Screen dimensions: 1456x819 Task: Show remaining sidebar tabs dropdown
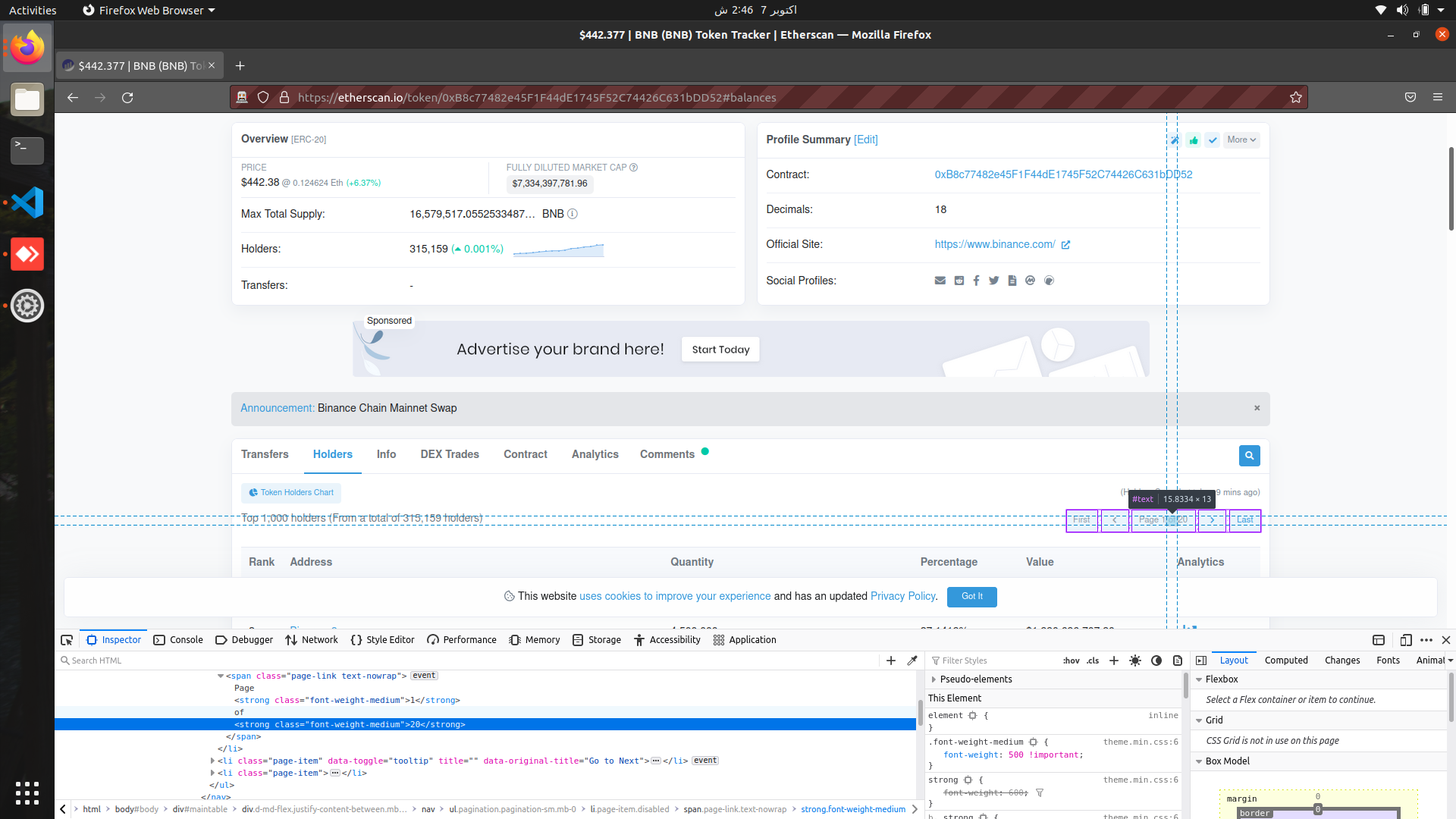1450,661
